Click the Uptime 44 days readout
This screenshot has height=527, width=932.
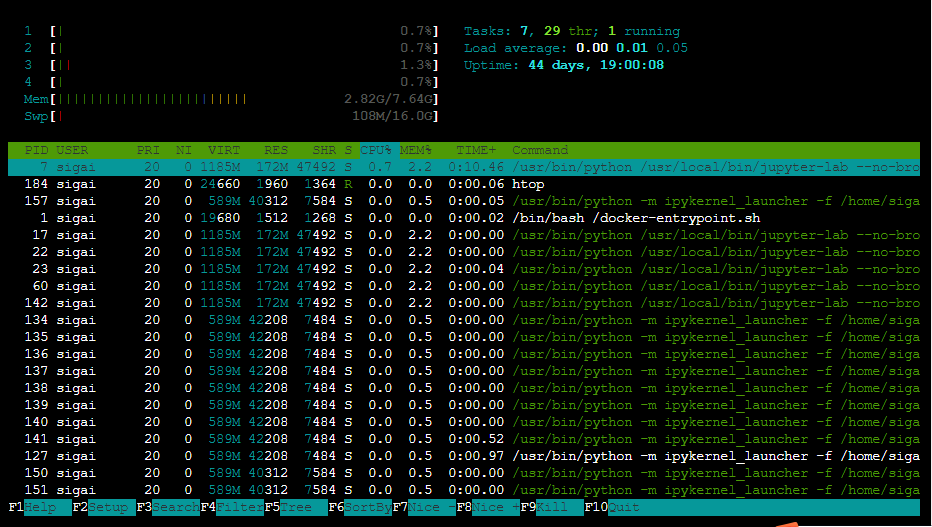(x=564, y=65)
